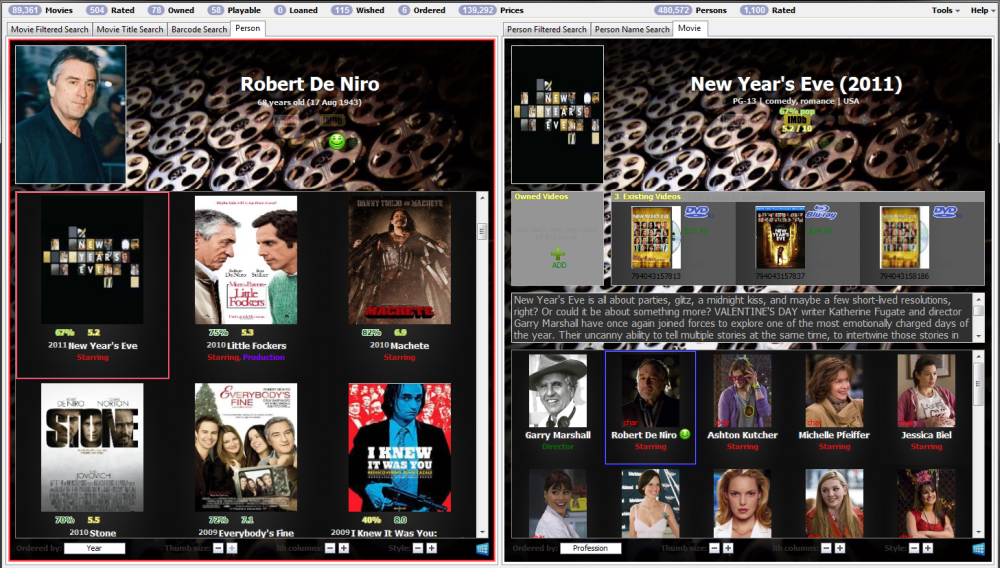Increase Nb columns in the Movie panel
1000x568 pixels.
tap(840, 548)
